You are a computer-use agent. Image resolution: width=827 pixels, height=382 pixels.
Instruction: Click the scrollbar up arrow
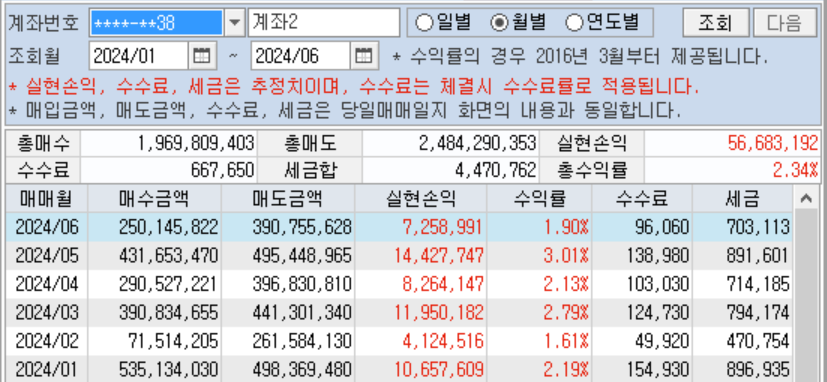pos(806,199)
